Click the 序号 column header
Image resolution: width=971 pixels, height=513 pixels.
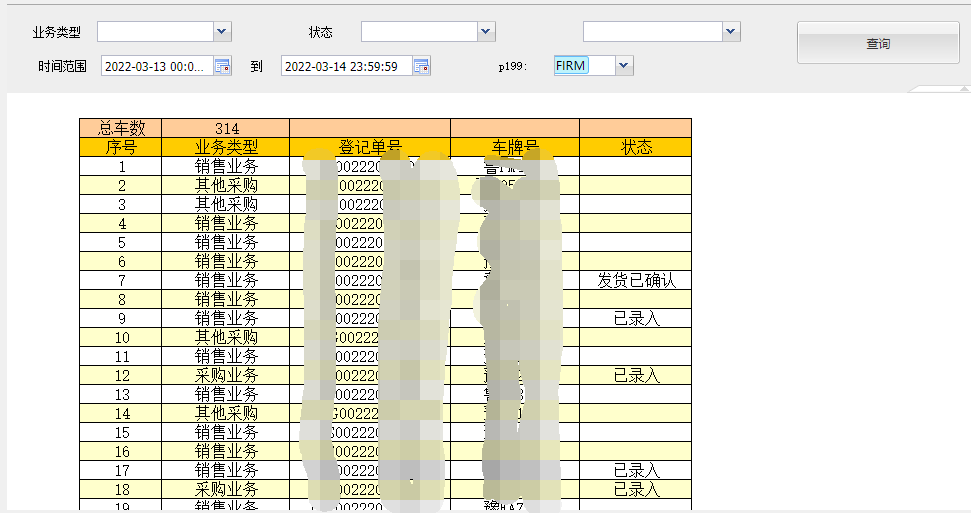point(121,147)
